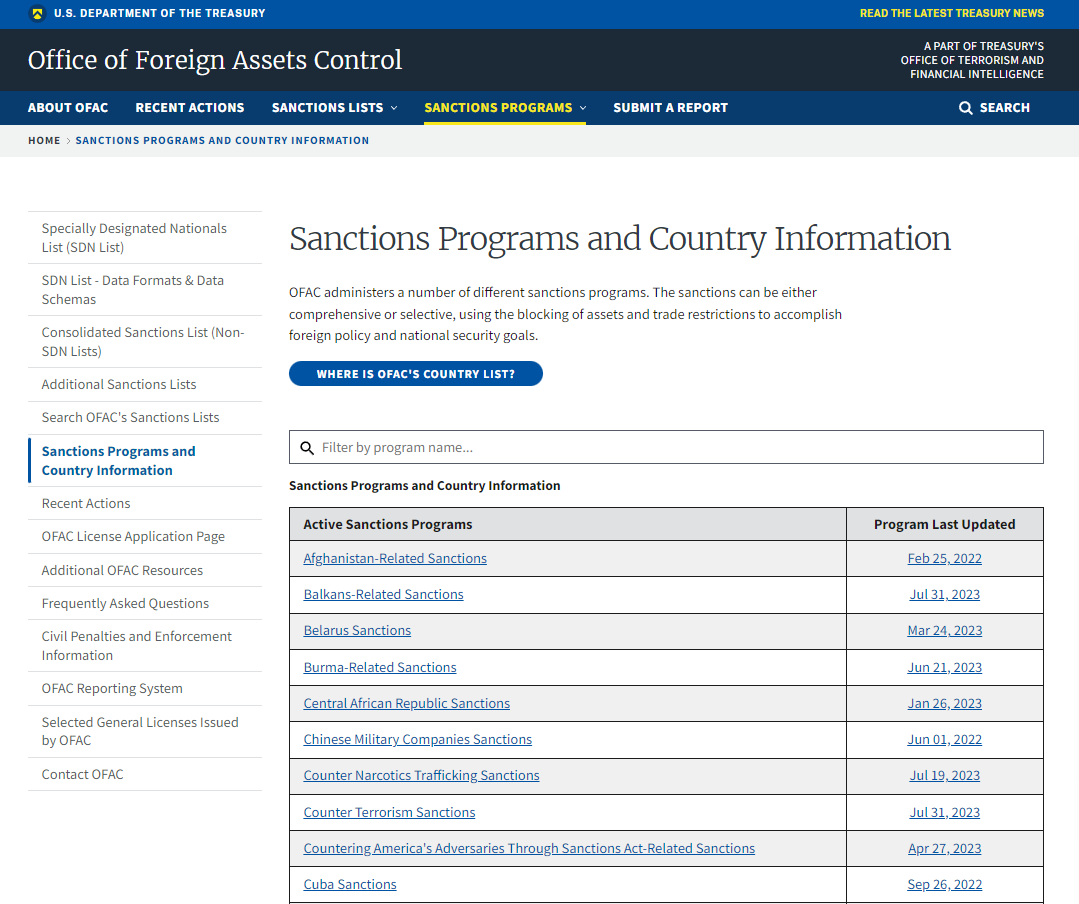Open the Afghanistan-Related Sanctions link
This screenshot has height=904, width=1079.
tap(395, 559)
